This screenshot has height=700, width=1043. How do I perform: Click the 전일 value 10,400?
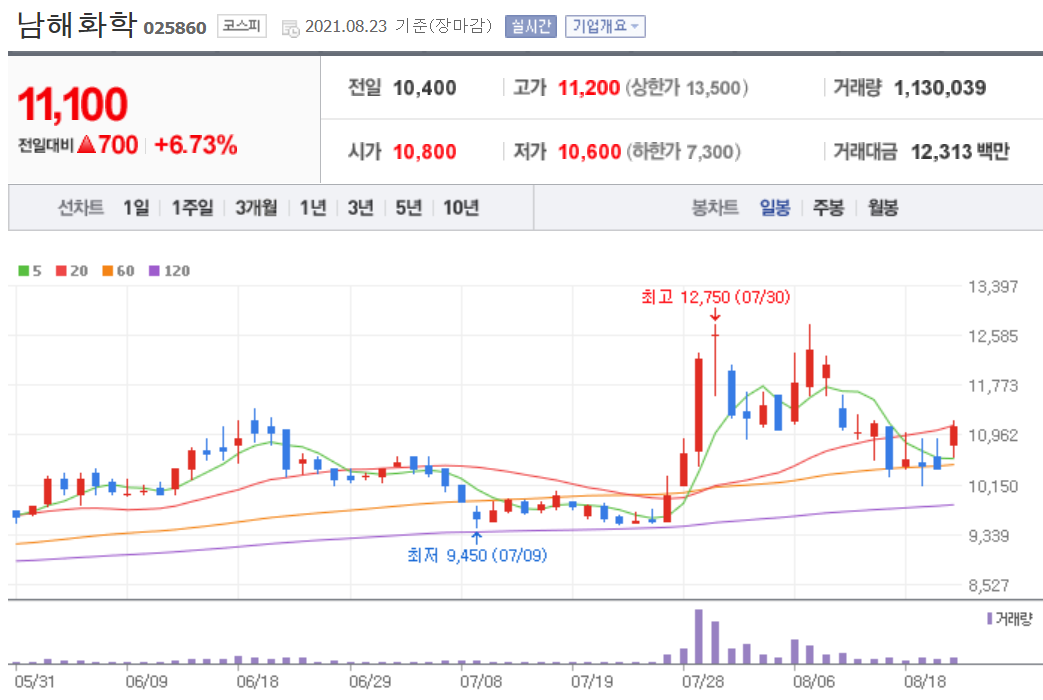click(x=424, y=88)
